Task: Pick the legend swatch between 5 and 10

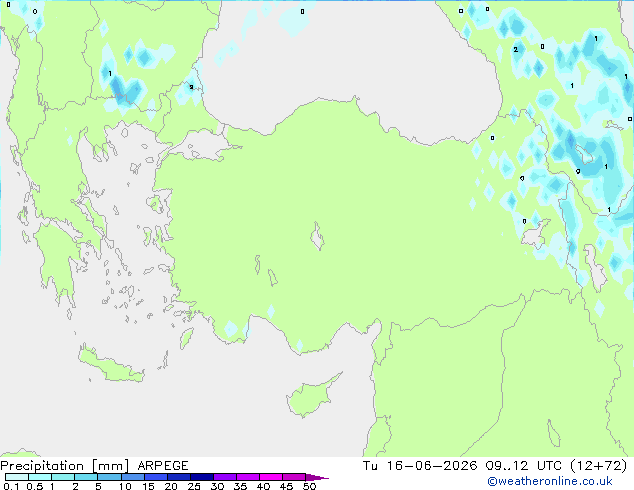Action: (x=109, y=477)
